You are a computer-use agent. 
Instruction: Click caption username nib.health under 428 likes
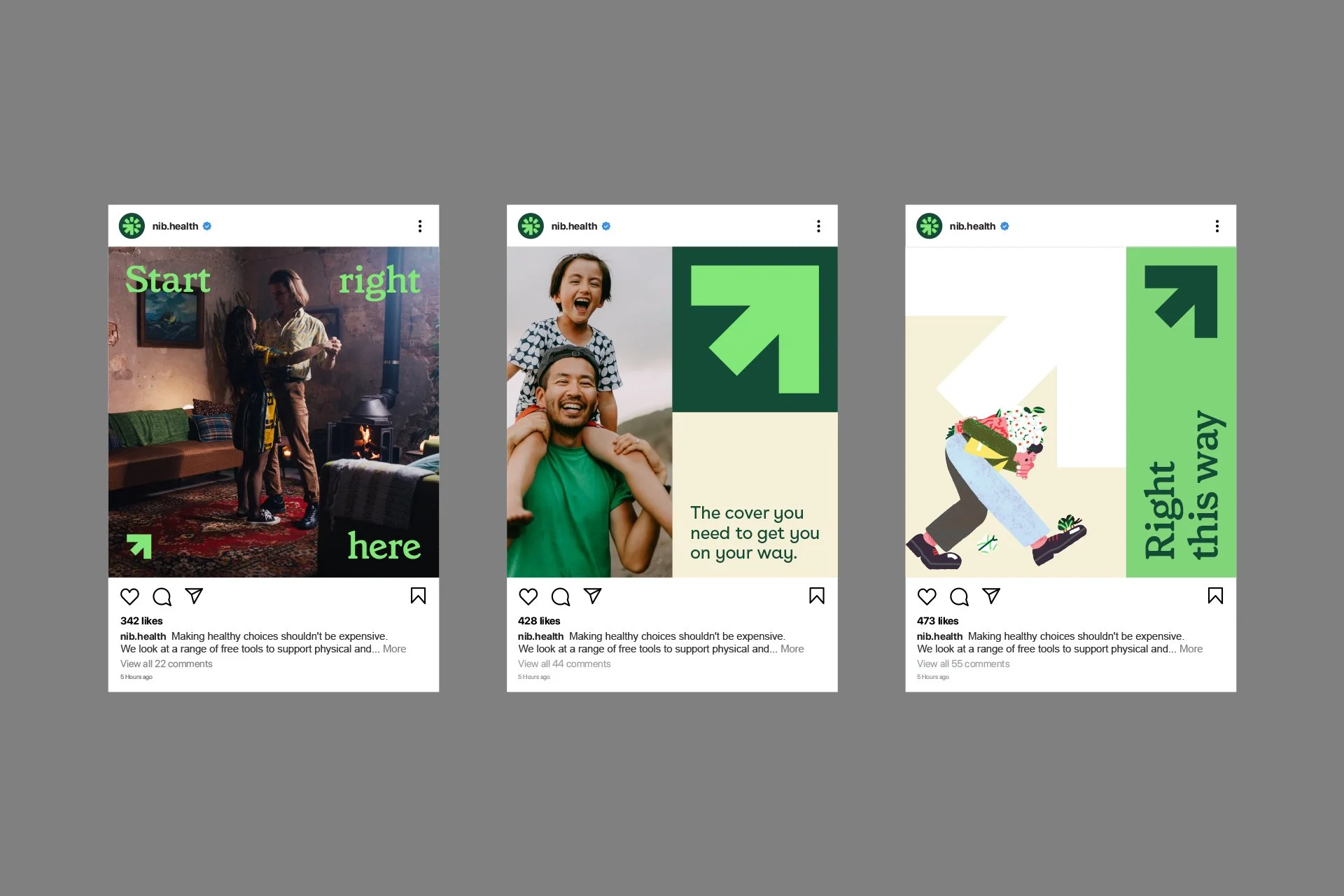tap(540, 636)
